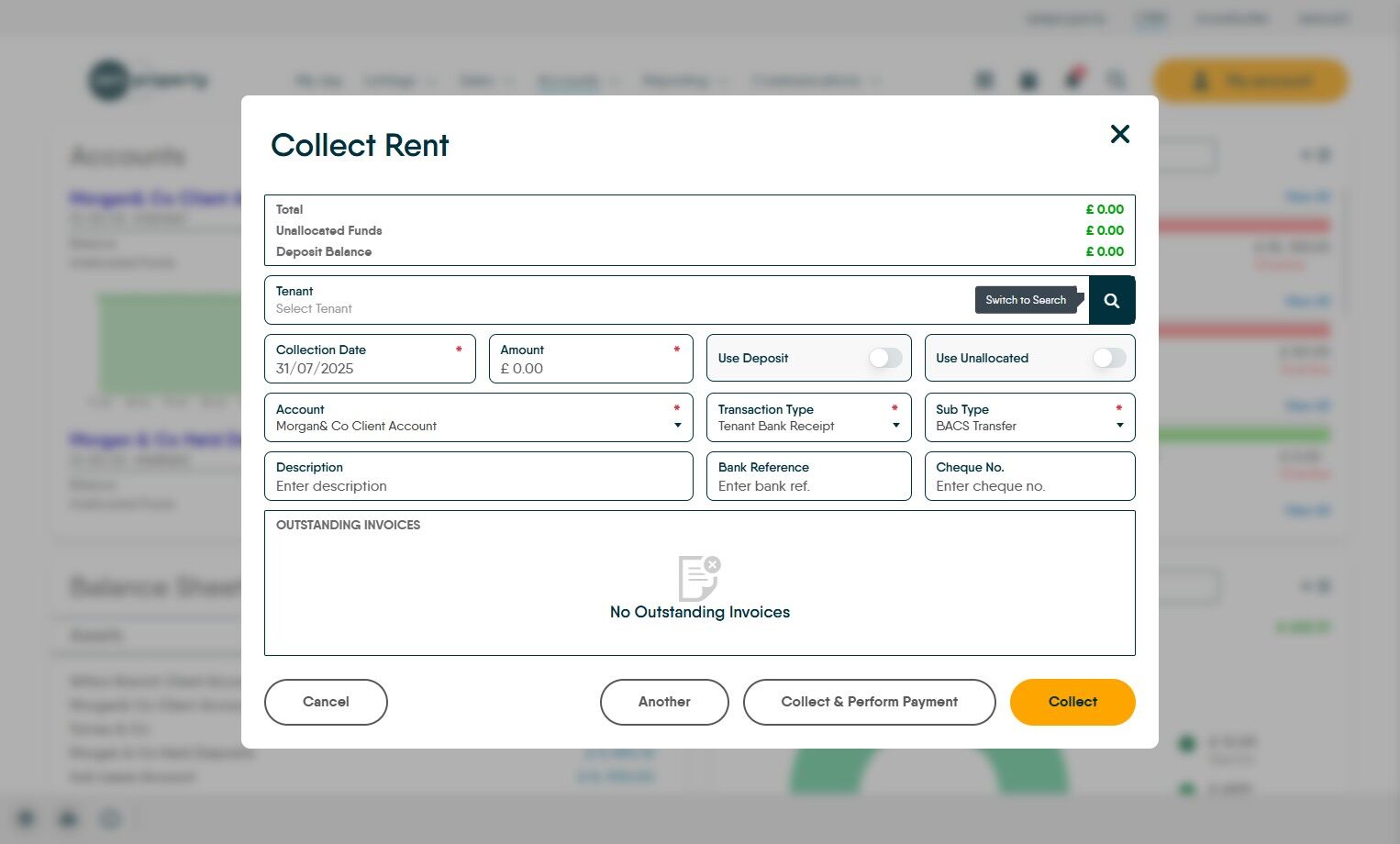
Task: Open the Select Tenant field
Action: point(676,300)
